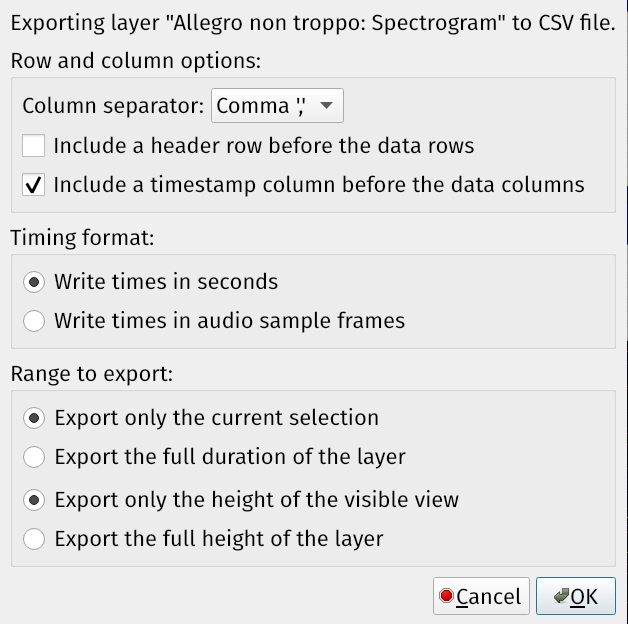Select Export only the height of visible view

pyautogui.click(x=34, y=500)
